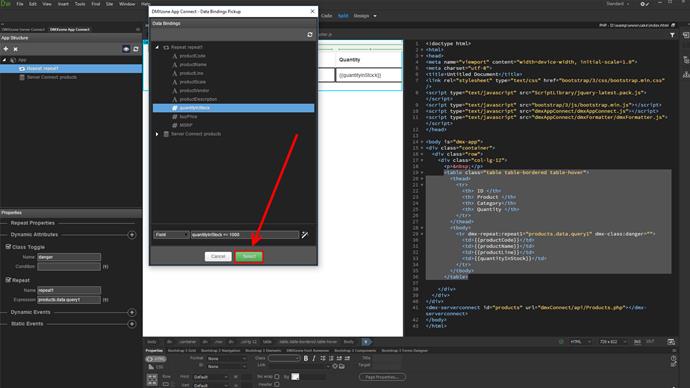This screenshot has width=690, height=388.
Task: Click the Repeat Name field
Action: pyautogui.click(x=69, y=290)
